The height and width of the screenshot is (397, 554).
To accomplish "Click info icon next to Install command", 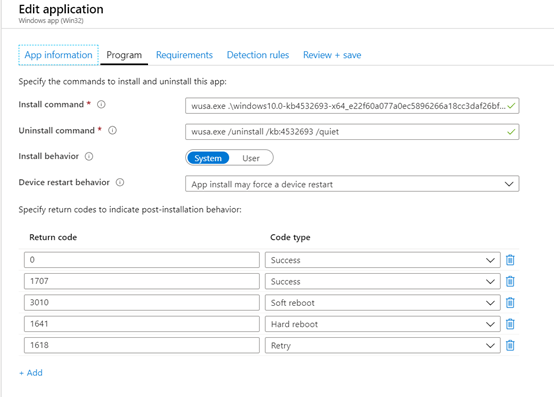I will (x=101, y=105).
